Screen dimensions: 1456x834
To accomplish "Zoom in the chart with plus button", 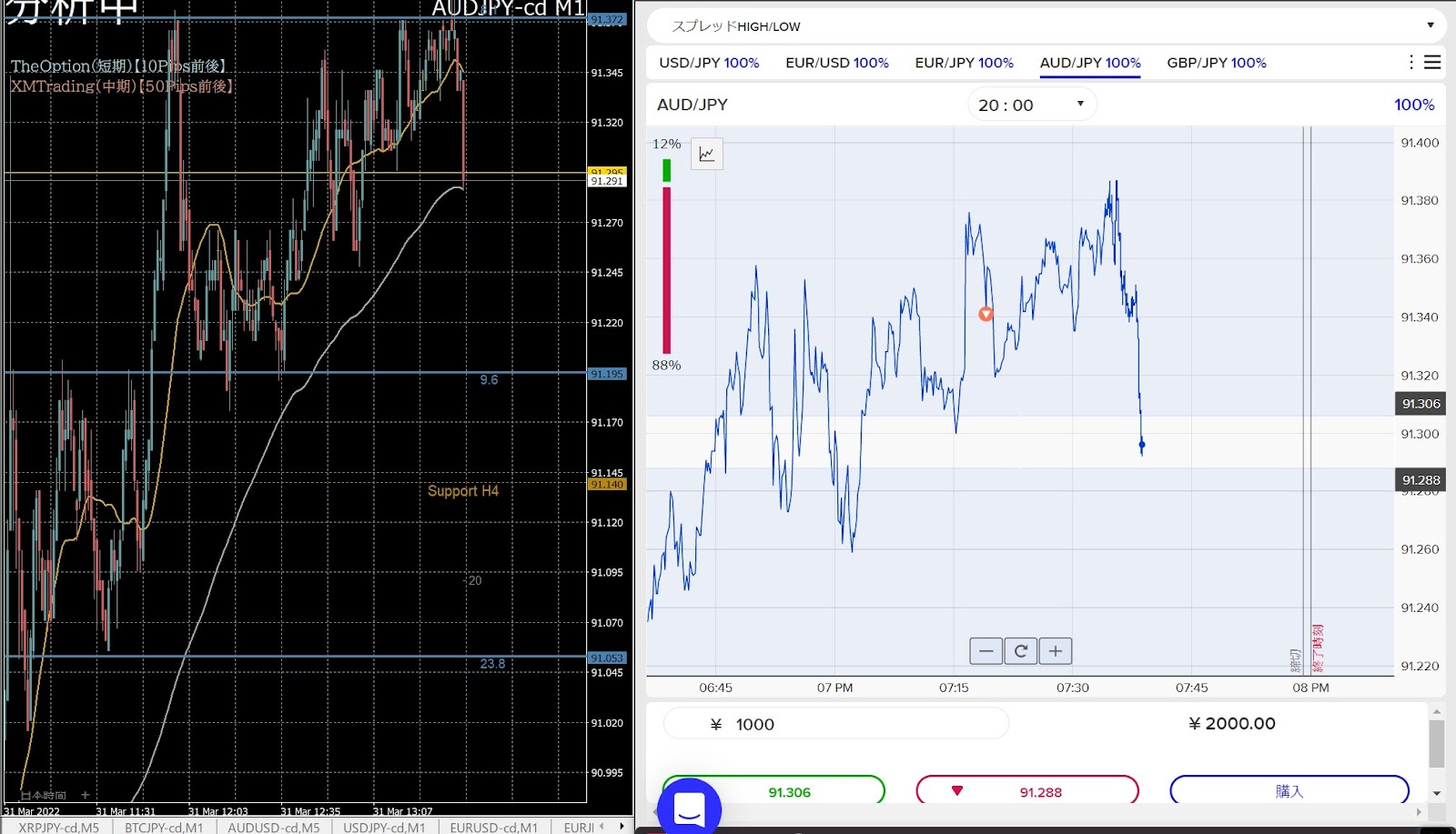I will point(1056,651).
